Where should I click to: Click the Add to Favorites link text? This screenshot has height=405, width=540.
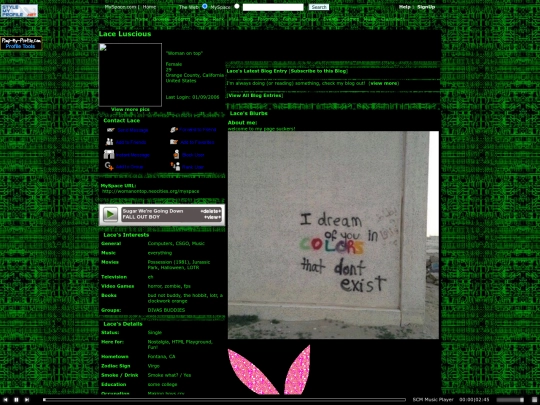[x=197, y=142]
